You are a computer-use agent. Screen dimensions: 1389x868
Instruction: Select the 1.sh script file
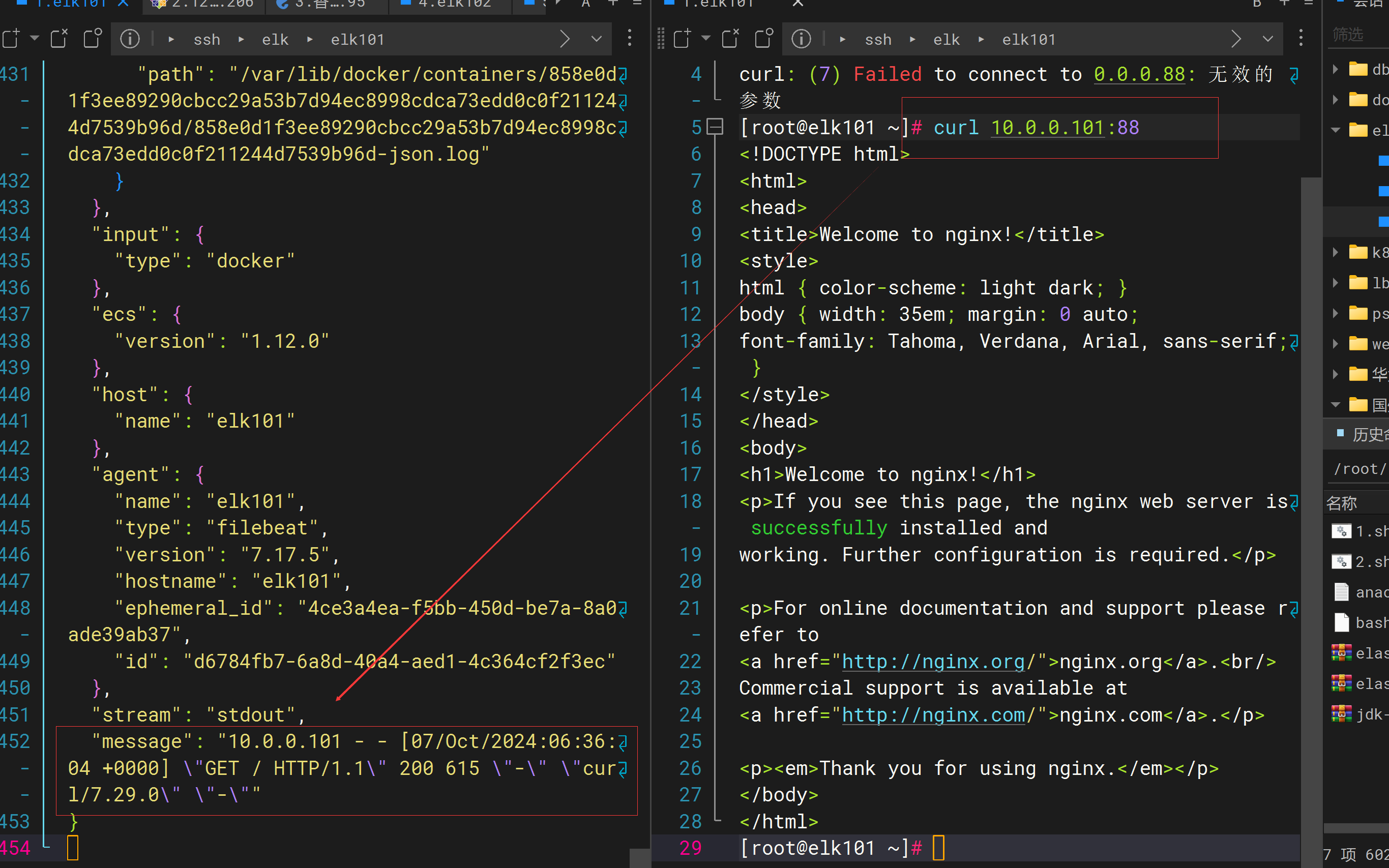click(x=1361, y=531)
